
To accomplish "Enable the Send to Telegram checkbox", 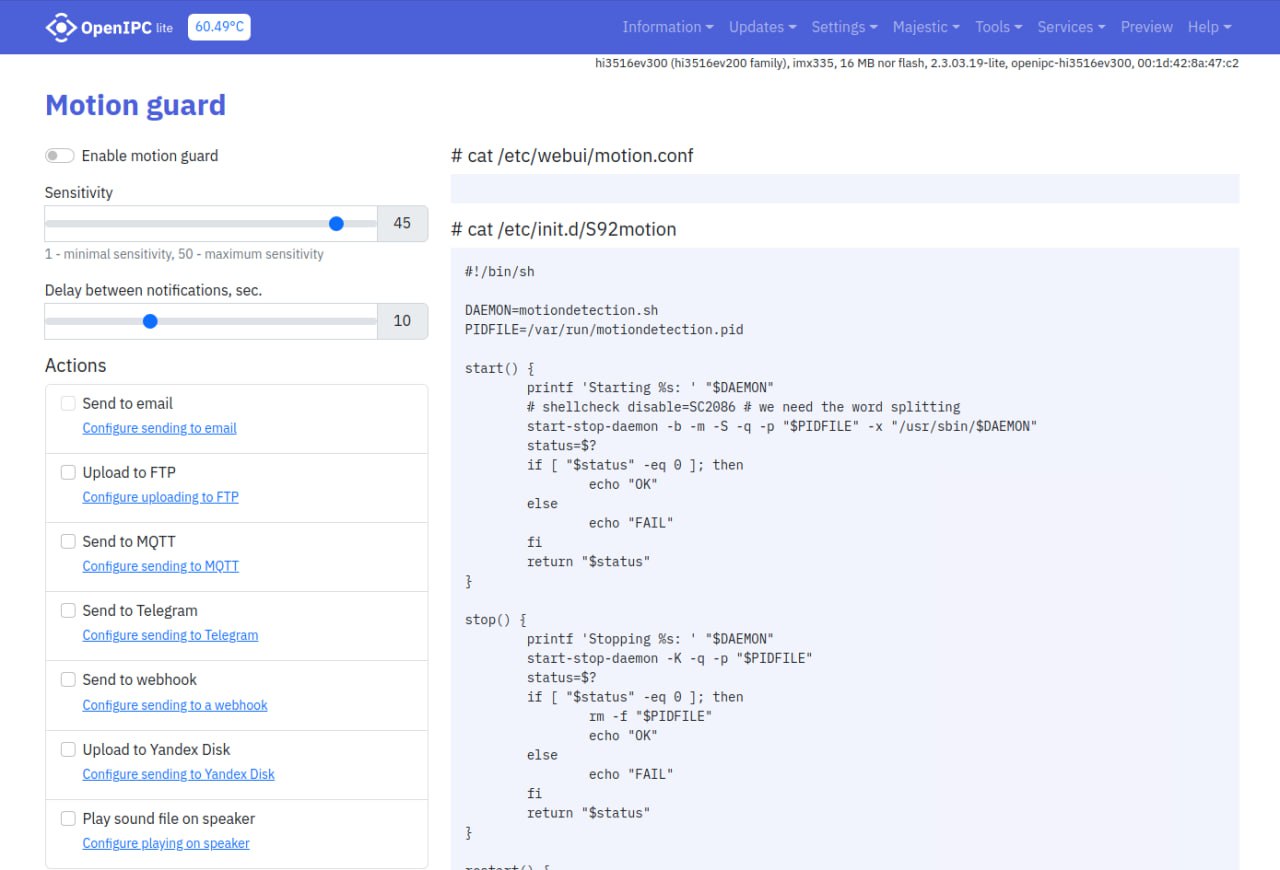I will point(68,610).
